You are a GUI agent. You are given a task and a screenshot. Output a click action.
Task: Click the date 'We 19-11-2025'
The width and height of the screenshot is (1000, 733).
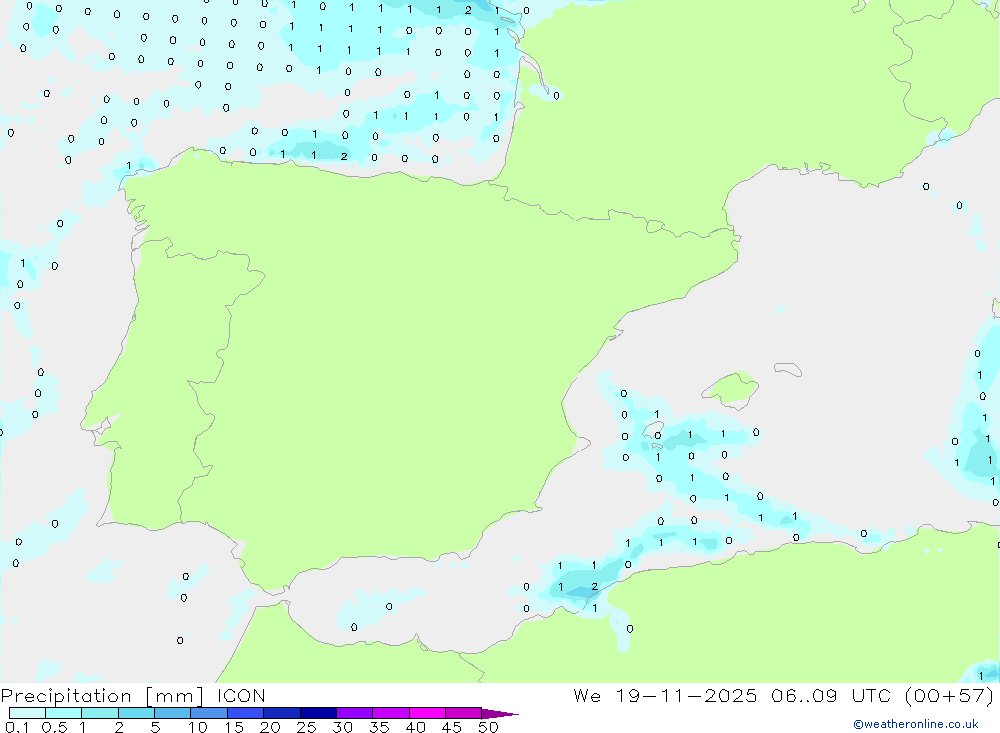coord(665,695)
